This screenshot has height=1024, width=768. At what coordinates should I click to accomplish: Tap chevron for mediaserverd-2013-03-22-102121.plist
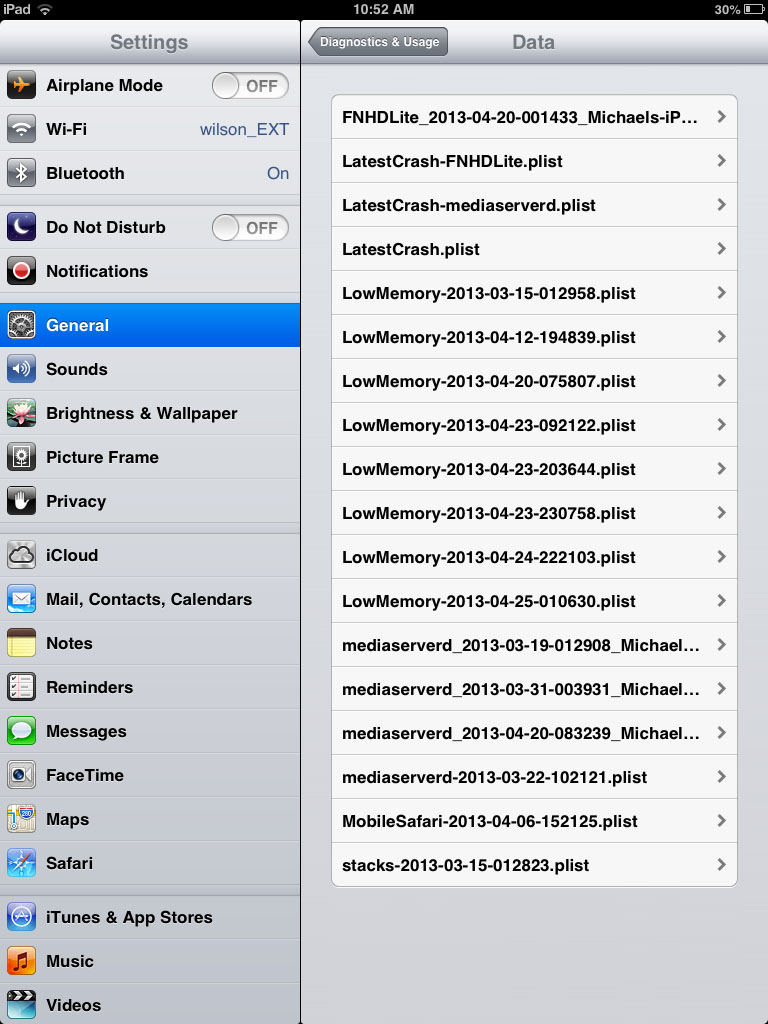(722, 776)
